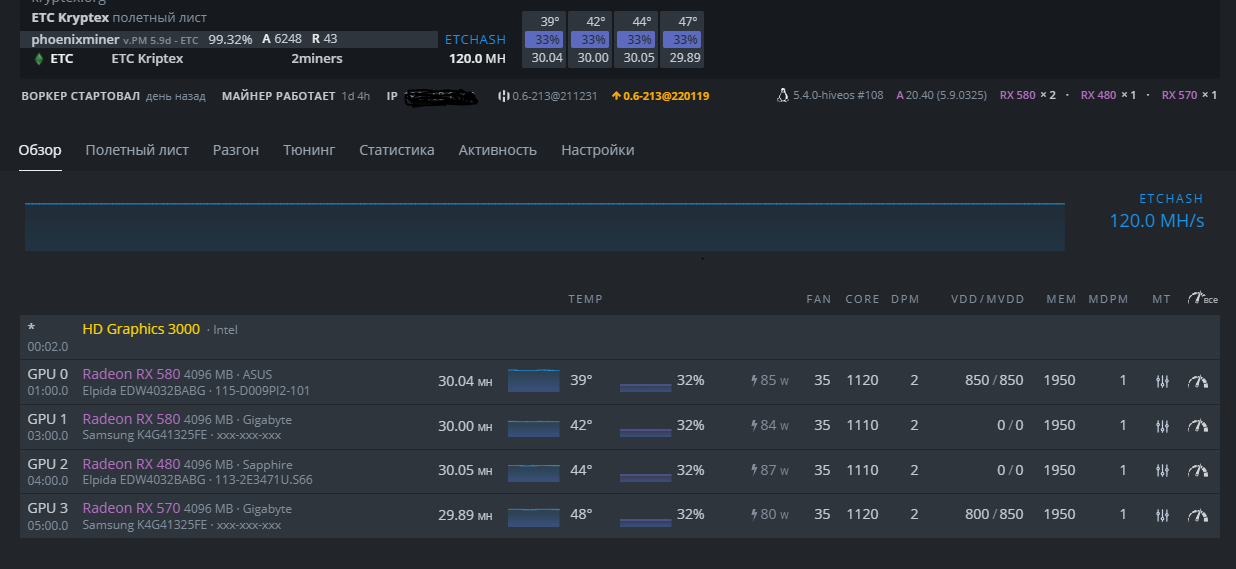Click the 120.0 MH/s value beside chart

click(1157, 221)
